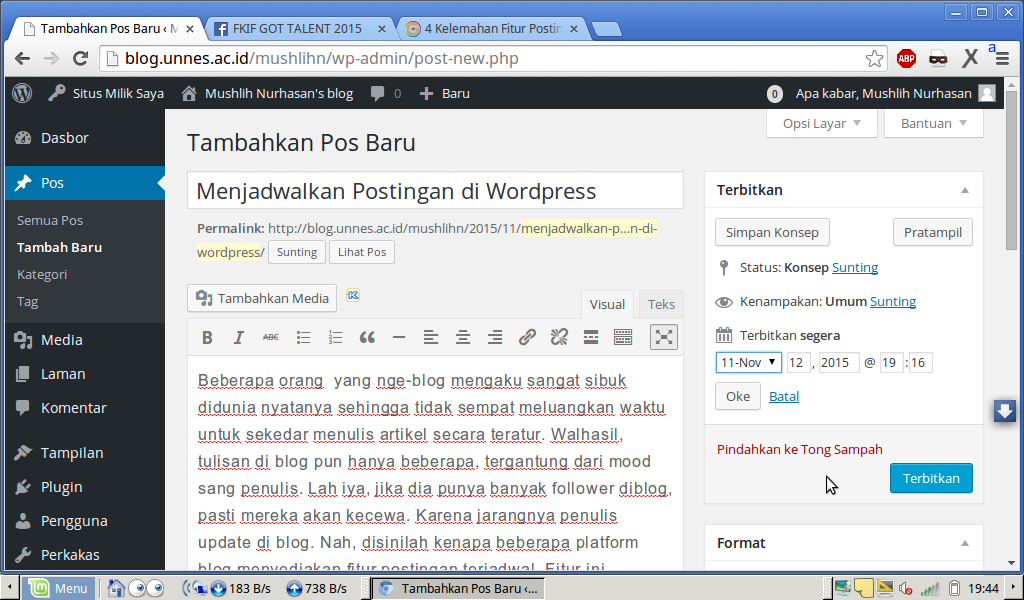Insert a blockquote
Screen dimensions: 1024x600
pos(367,338)
